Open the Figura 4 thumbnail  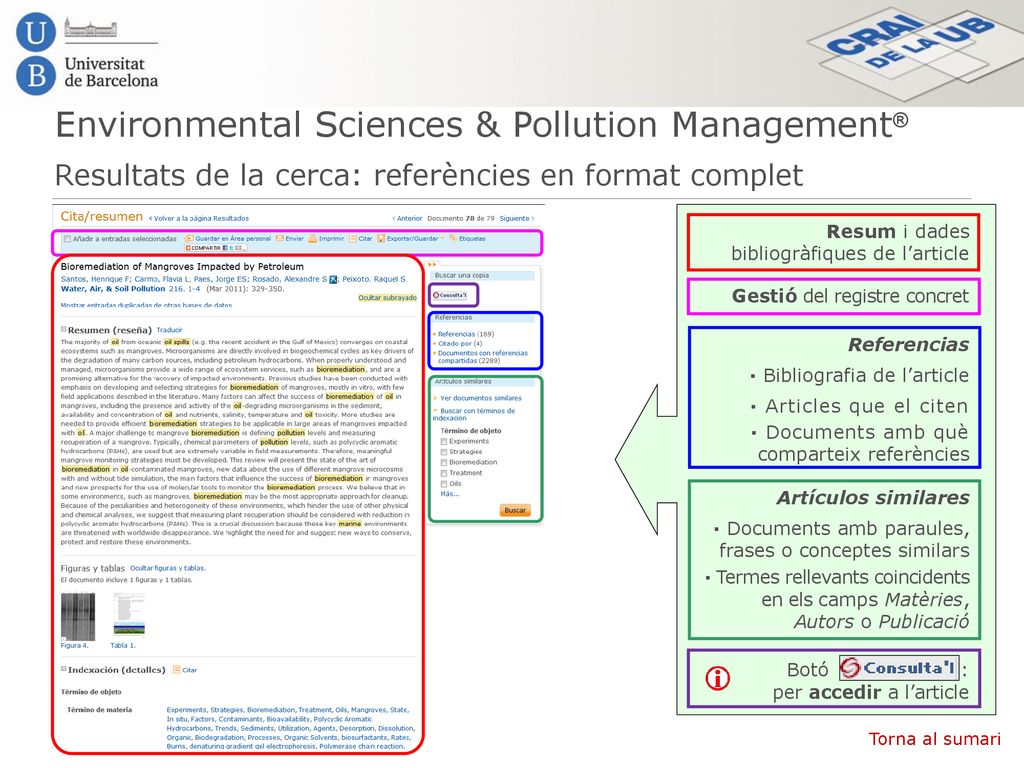[78, 616]
